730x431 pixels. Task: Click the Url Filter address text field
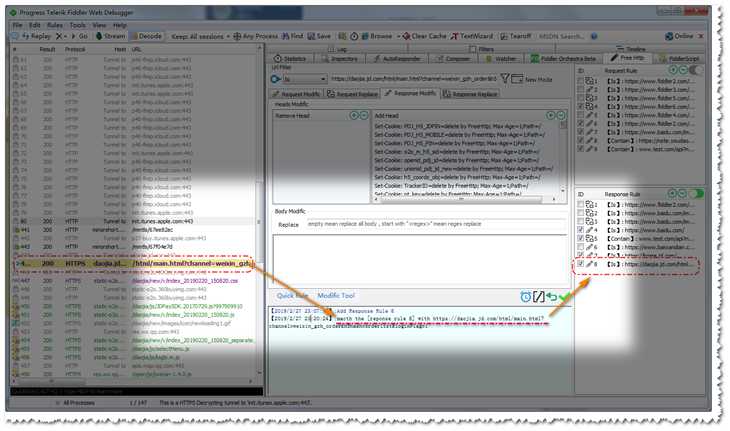(413, 79)
